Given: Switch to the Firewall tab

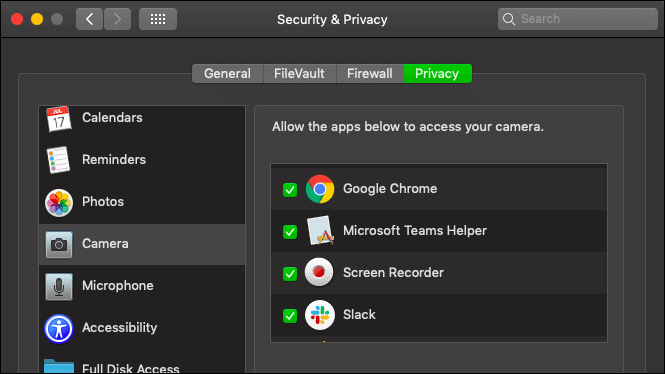Looking at the screenshot, I should pyautogui.click(x=370, y=74).
